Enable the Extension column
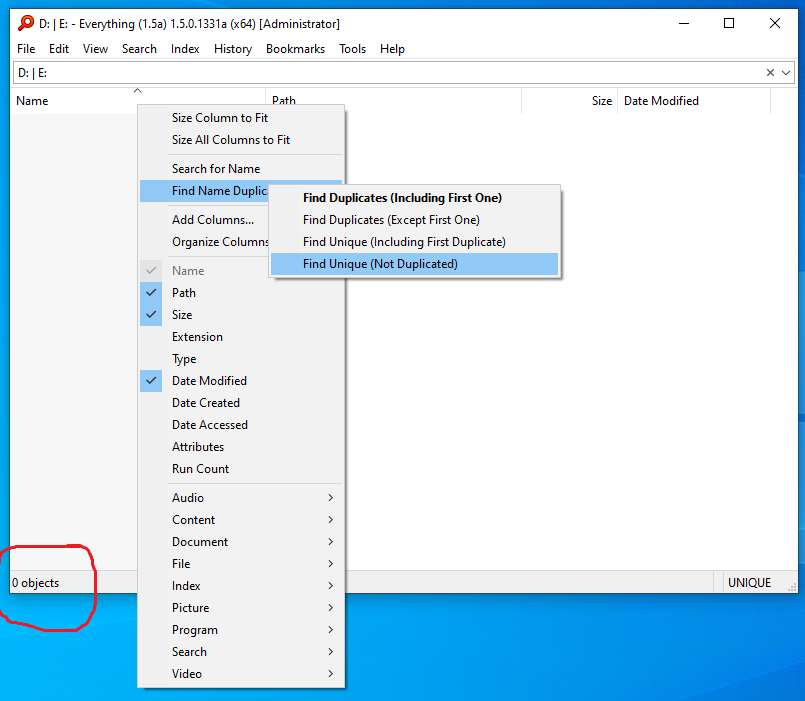Viewport: 805px width, 701px height. [x=241, y=337]
